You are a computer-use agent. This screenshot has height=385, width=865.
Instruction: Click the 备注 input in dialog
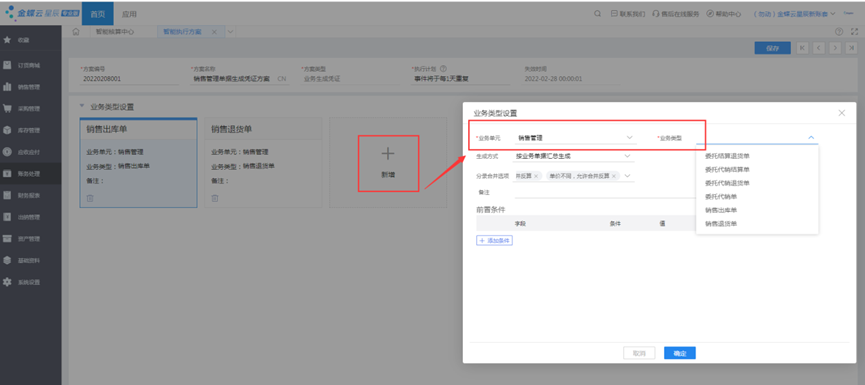pos(604,192)
